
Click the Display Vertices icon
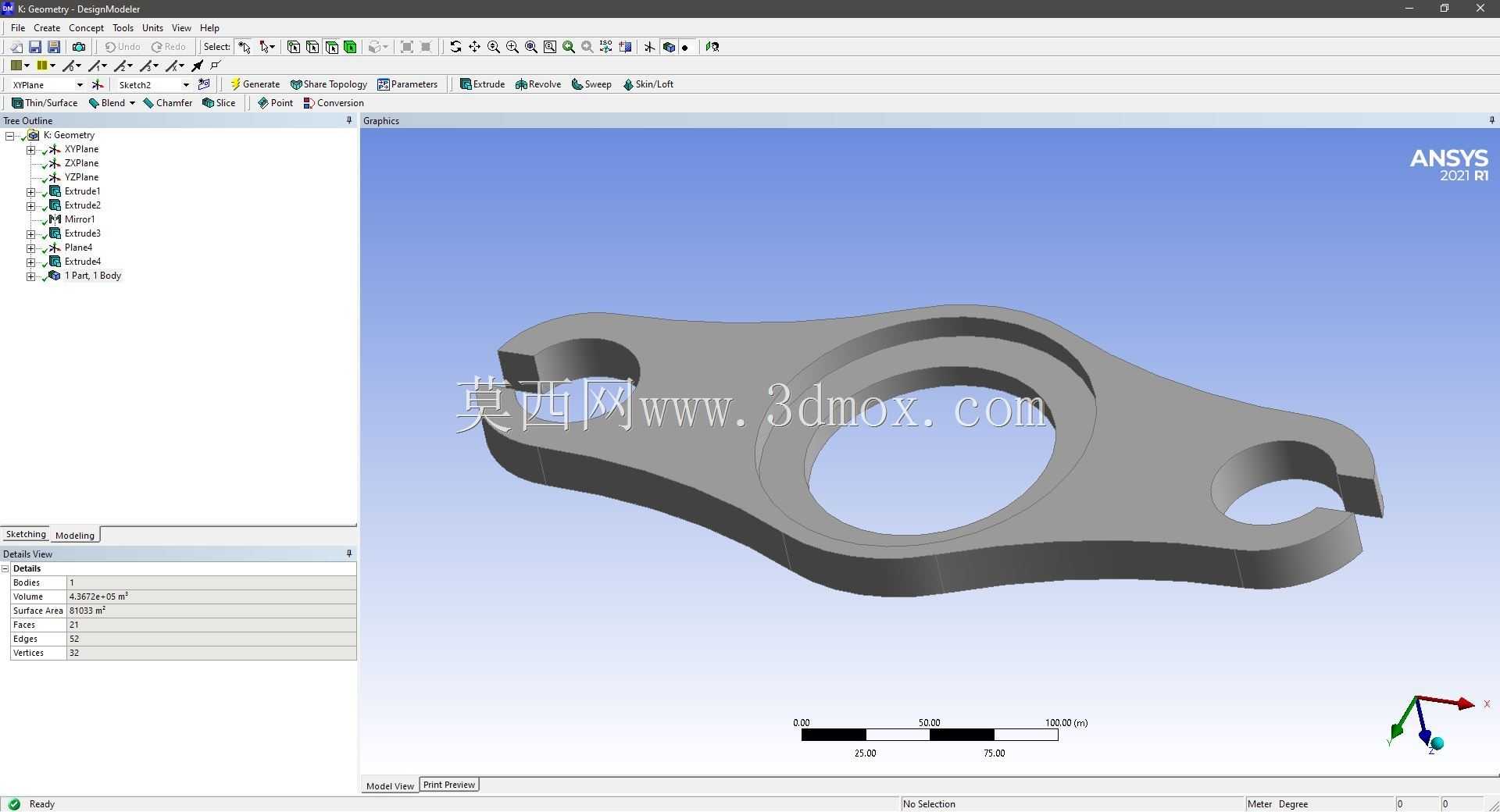pyautogui.click(x=216, y=66)
